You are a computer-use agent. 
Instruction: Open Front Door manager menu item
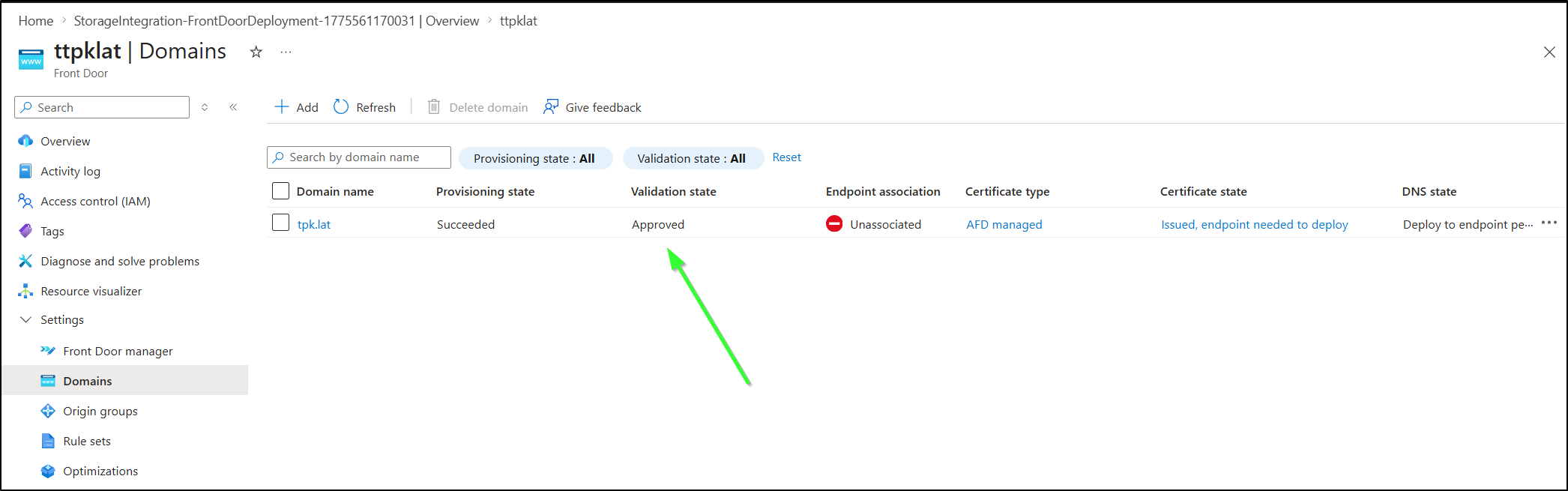(x=118, y=351)
